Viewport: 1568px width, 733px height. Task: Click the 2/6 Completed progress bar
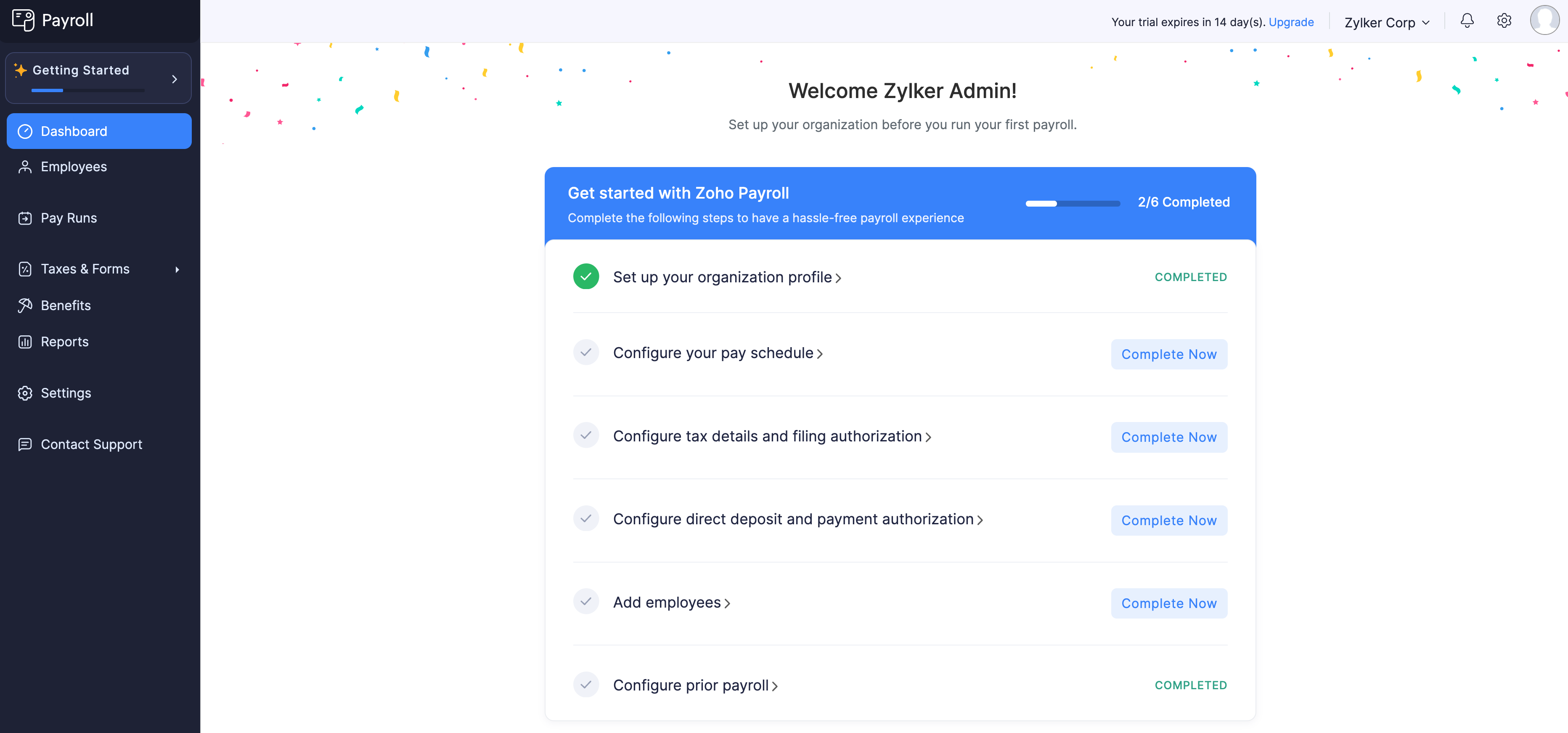[1073, 203]
